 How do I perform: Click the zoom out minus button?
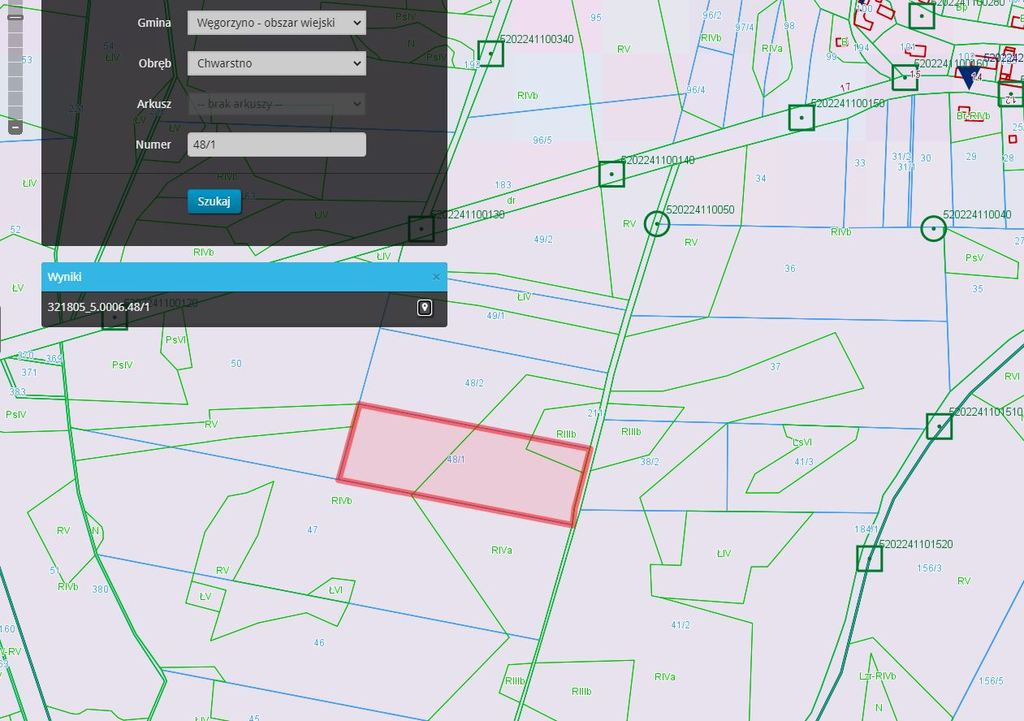point(15,126)
